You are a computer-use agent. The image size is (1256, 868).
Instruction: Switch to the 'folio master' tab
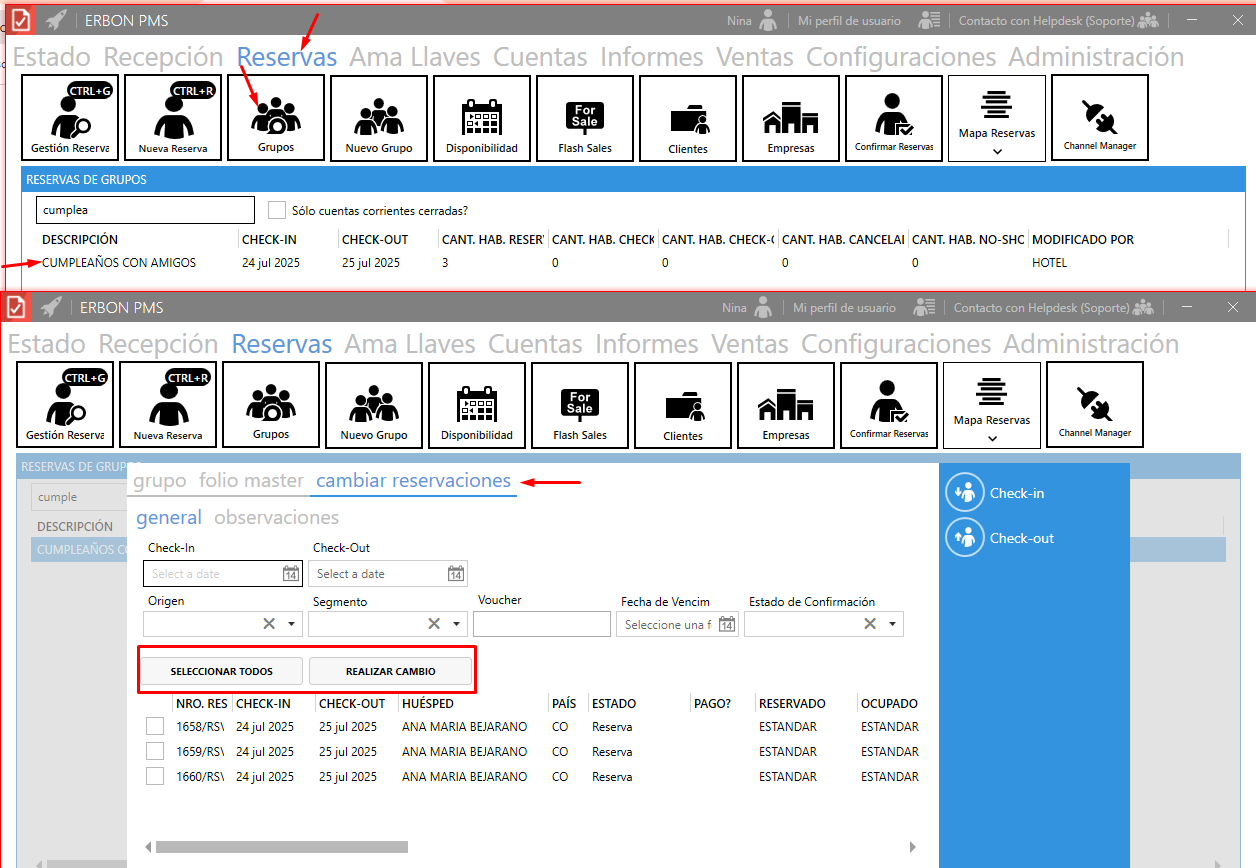coord(251,481)
